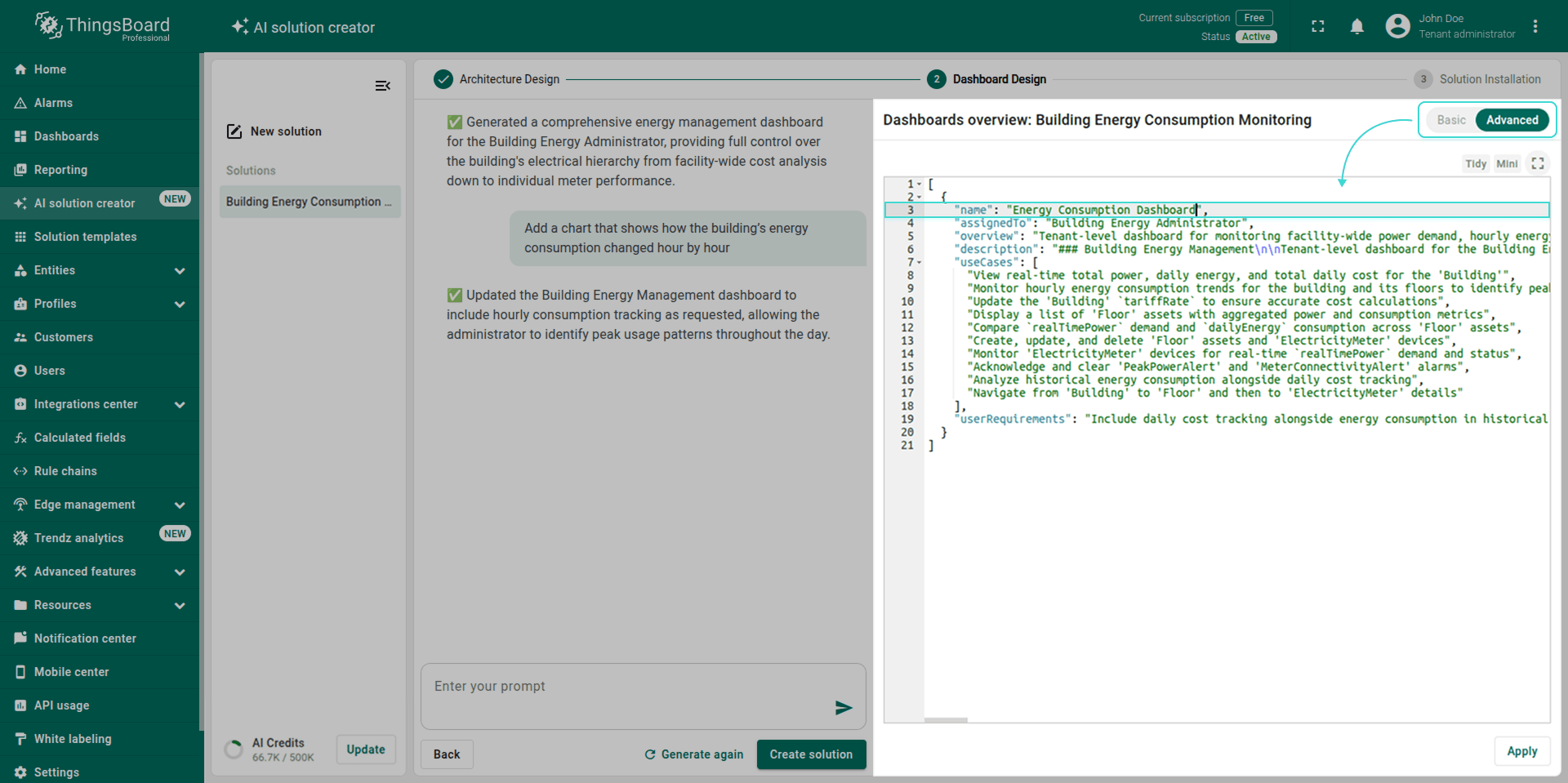The height and width of the screenshot is (783, 1568).
Task: Toggle fullscreen mode in top header
Action: 1317,27
